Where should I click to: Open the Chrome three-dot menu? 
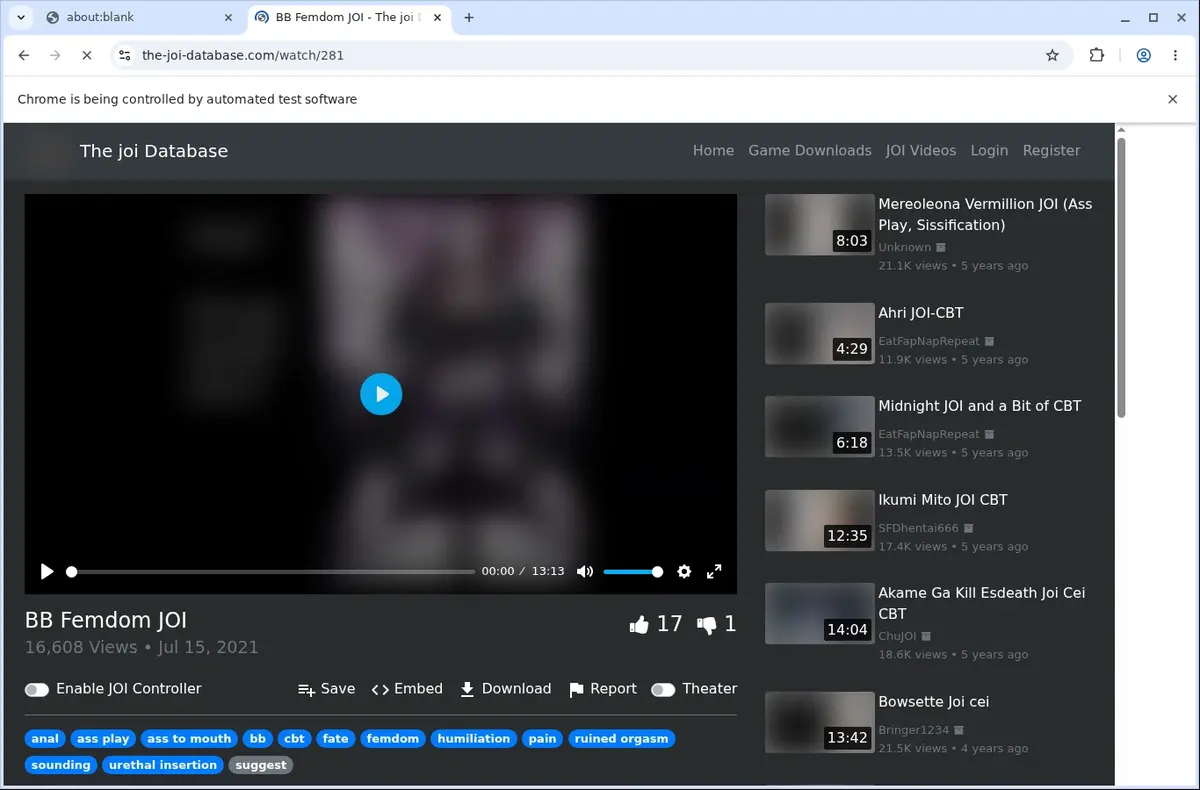1174,55
